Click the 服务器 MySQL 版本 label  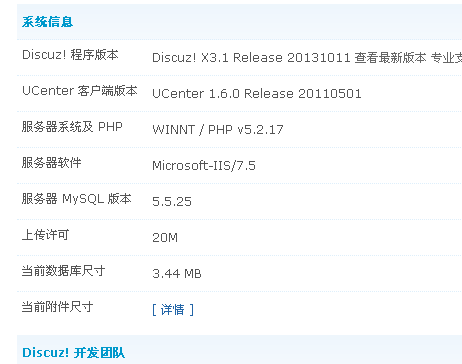click(77, 199)
